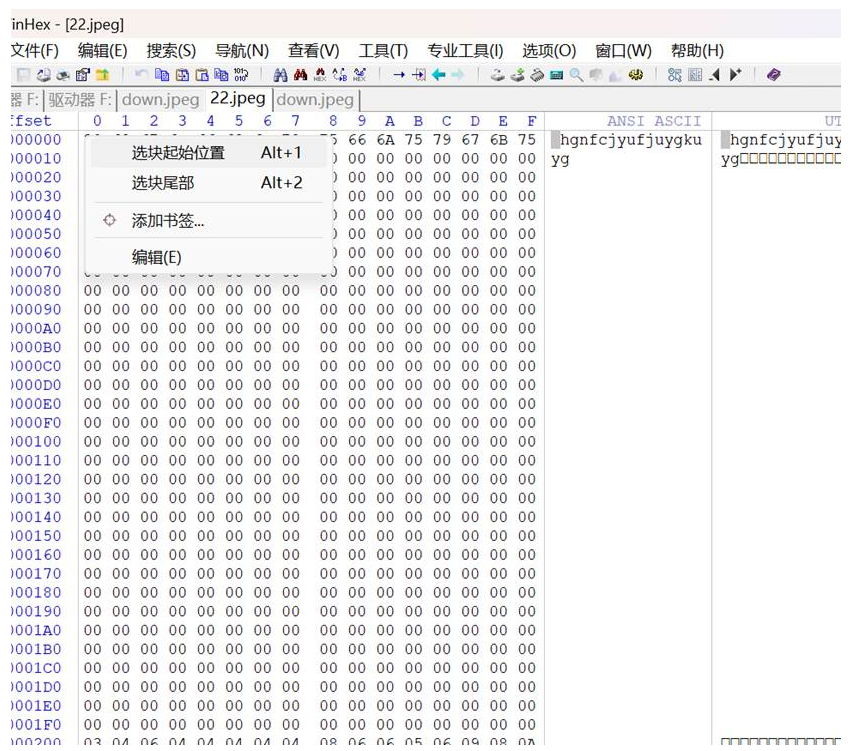The width and height of the screenshot is (868, 751).
Task: Open the file Properties toolbar icon
Action: [83, 75]
